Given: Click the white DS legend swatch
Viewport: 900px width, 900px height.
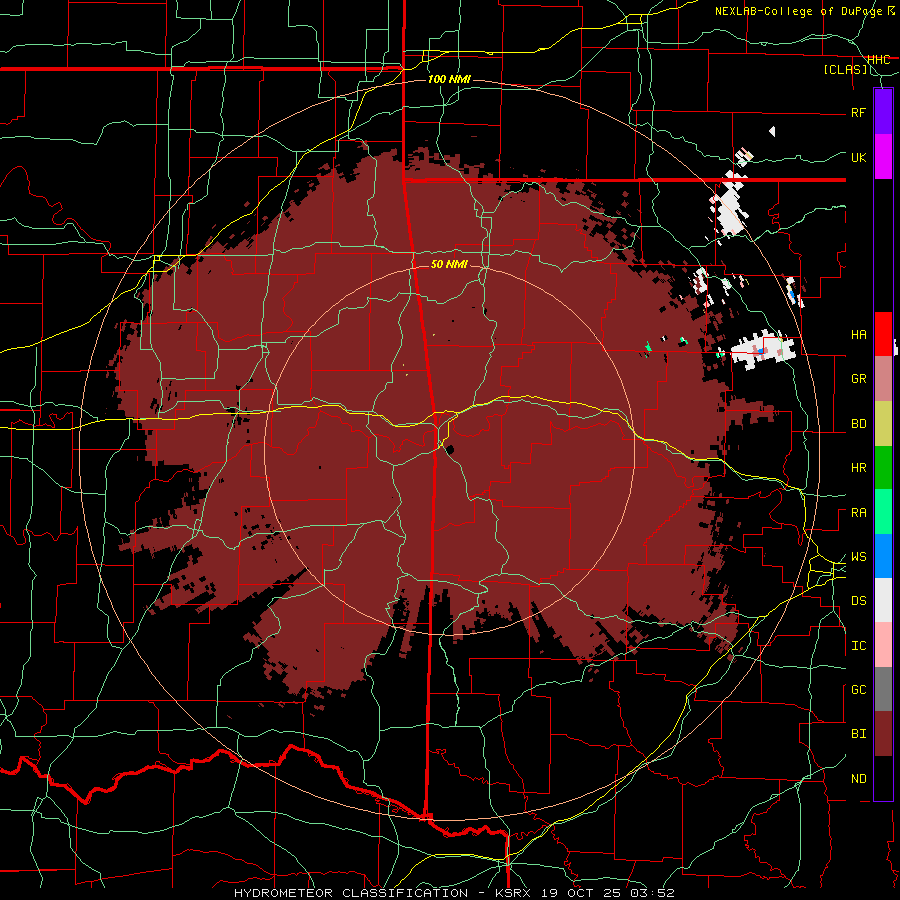Looking at the screenshot, I should click(x=883, y=600).
